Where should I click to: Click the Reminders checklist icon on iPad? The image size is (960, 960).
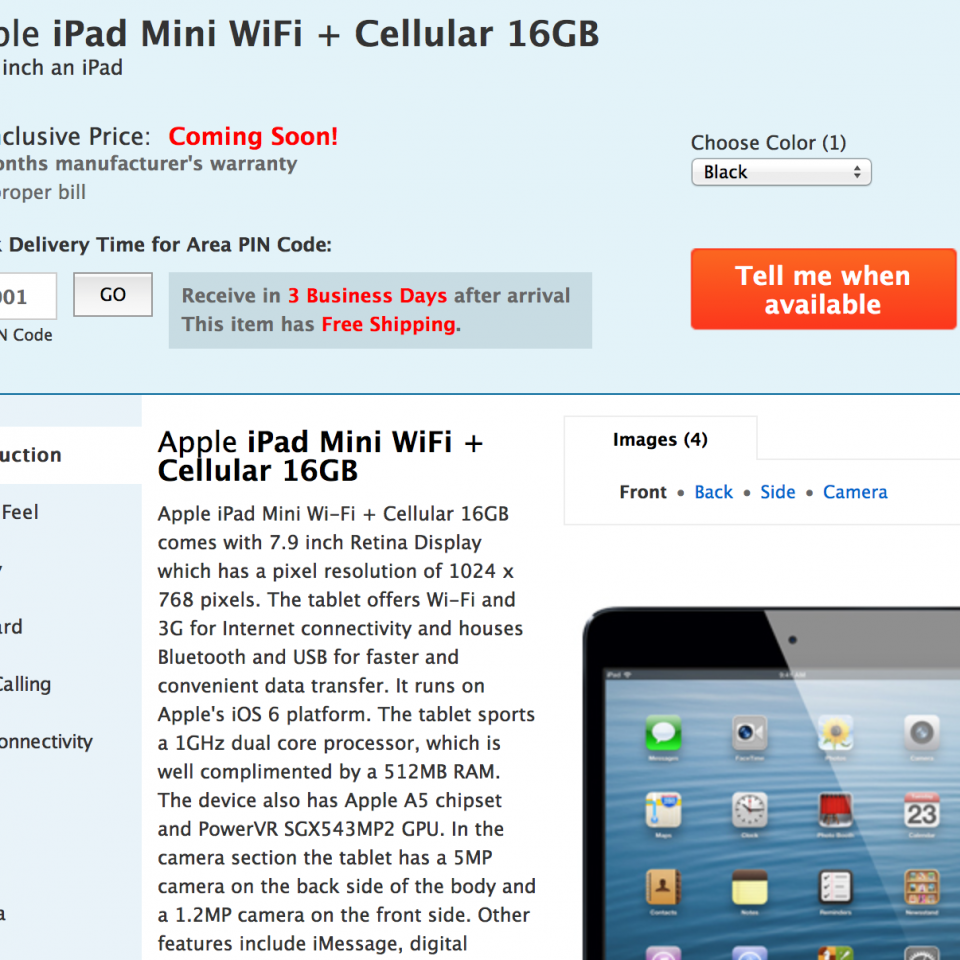[836, 887]
